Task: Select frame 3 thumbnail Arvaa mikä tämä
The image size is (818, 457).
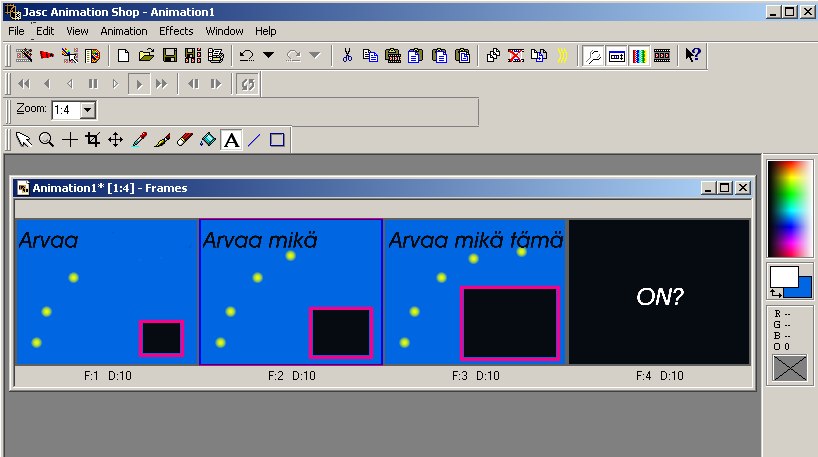Action: tap(475, 292)
